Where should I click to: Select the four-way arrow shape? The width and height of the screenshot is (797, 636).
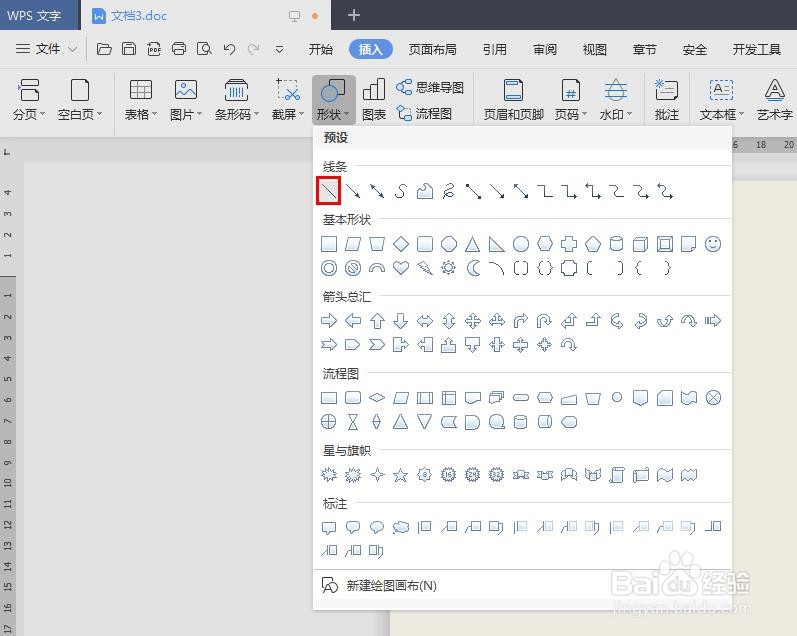(473, 321)
